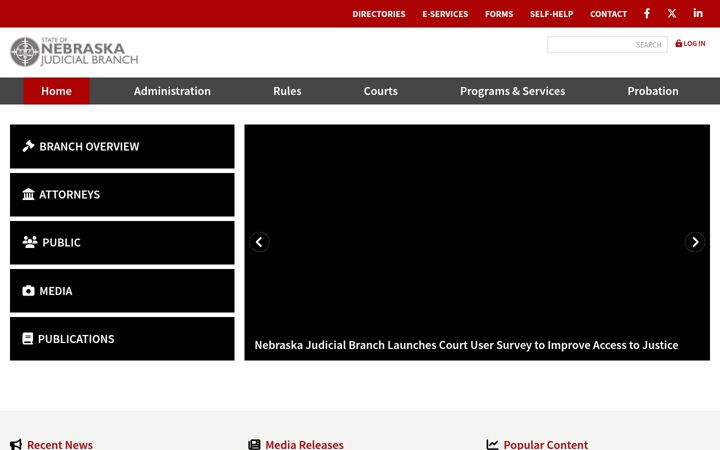Screen dimensions: 720x450
Task: Open the Programs & Services menu
Action: coord(512,91)
